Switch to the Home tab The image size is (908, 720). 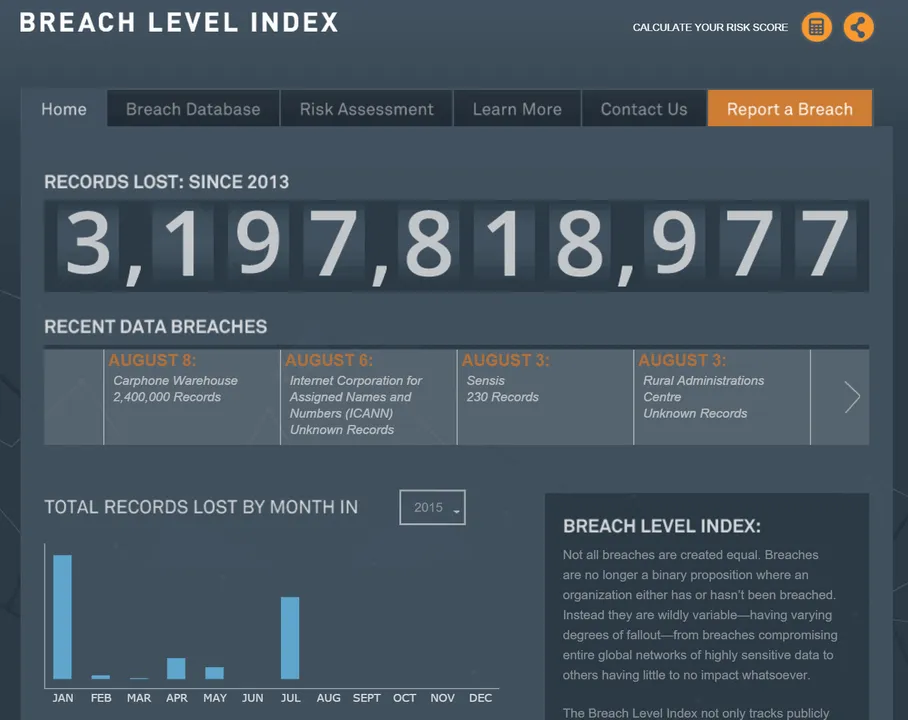64,109
